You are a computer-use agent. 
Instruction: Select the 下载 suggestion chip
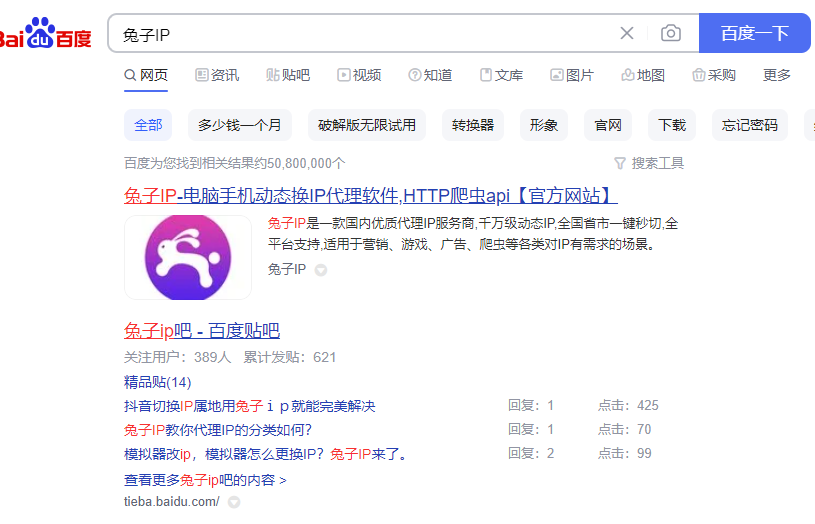[x=672, y=125]
